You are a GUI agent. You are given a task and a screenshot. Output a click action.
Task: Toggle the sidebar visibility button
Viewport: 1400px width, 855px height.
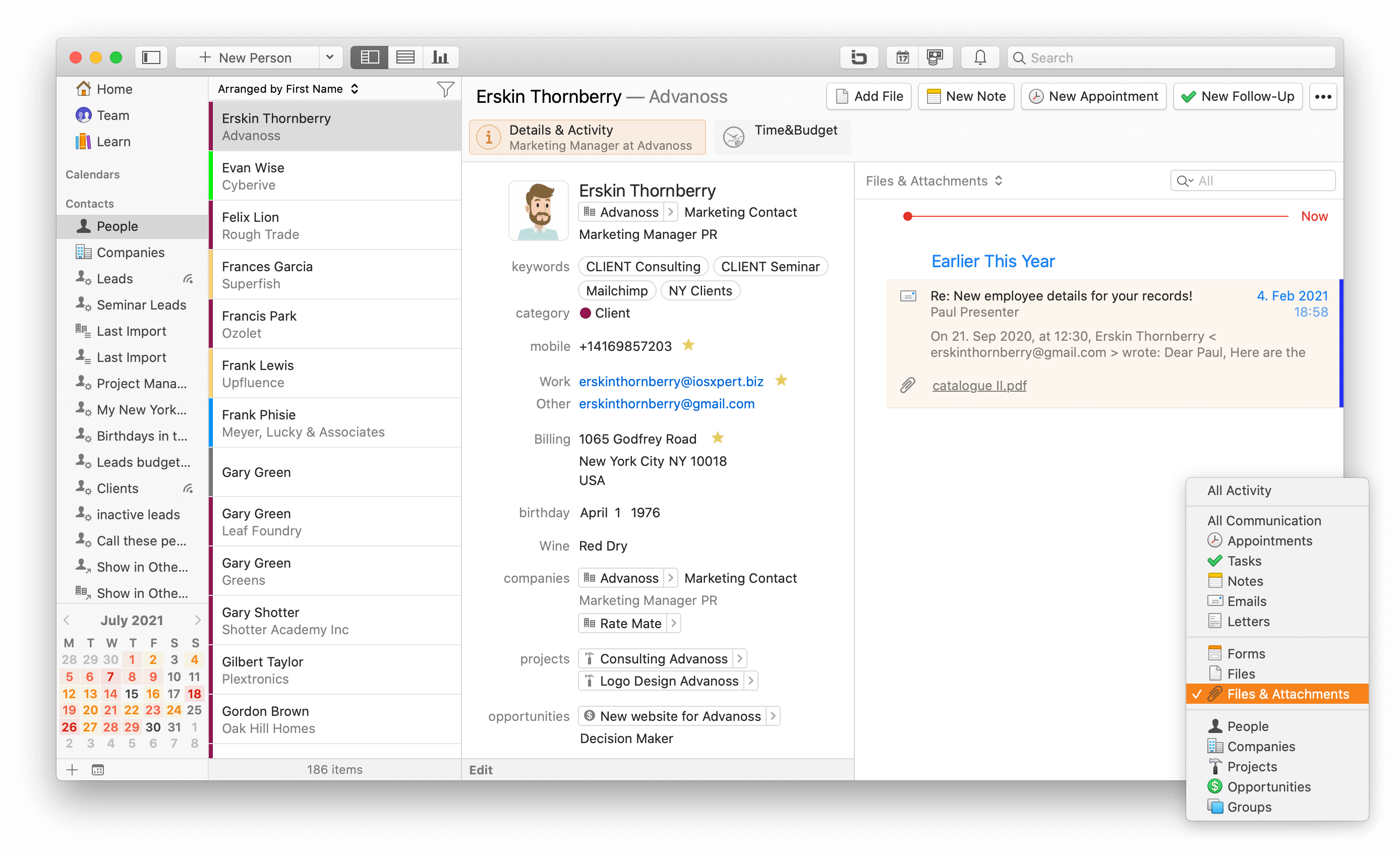(x=151, y=57)
